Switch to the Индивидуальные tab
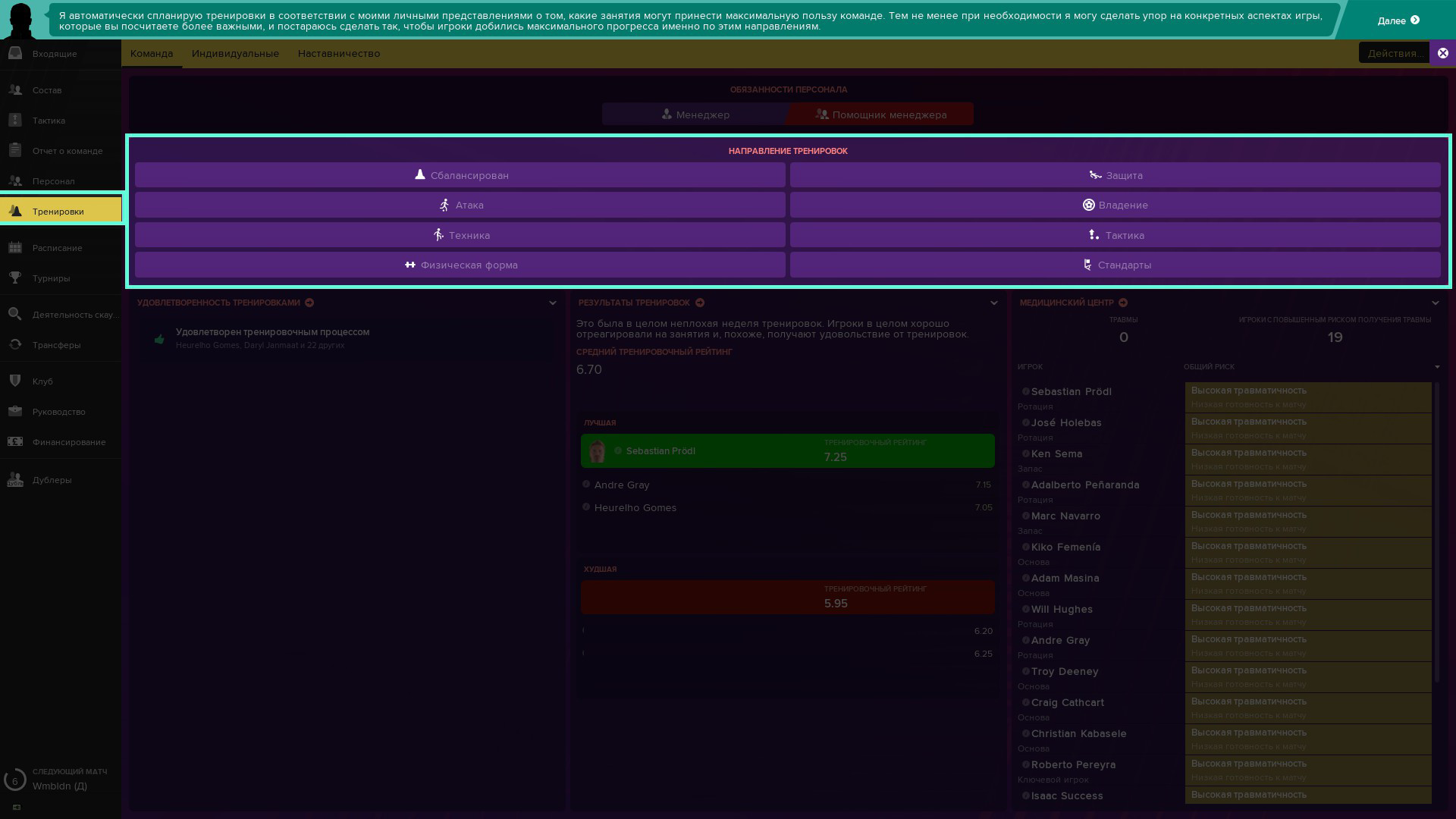This screenshot has width=1456, height=819. point(235,53)
